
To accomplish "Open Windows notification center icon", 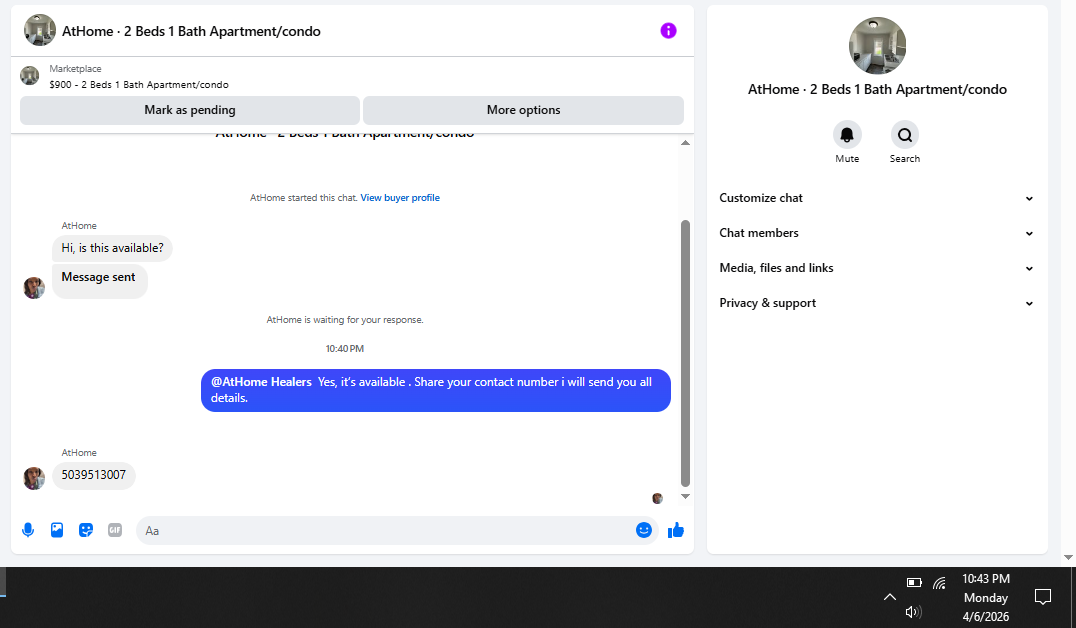I will [x=1042, y=597].
